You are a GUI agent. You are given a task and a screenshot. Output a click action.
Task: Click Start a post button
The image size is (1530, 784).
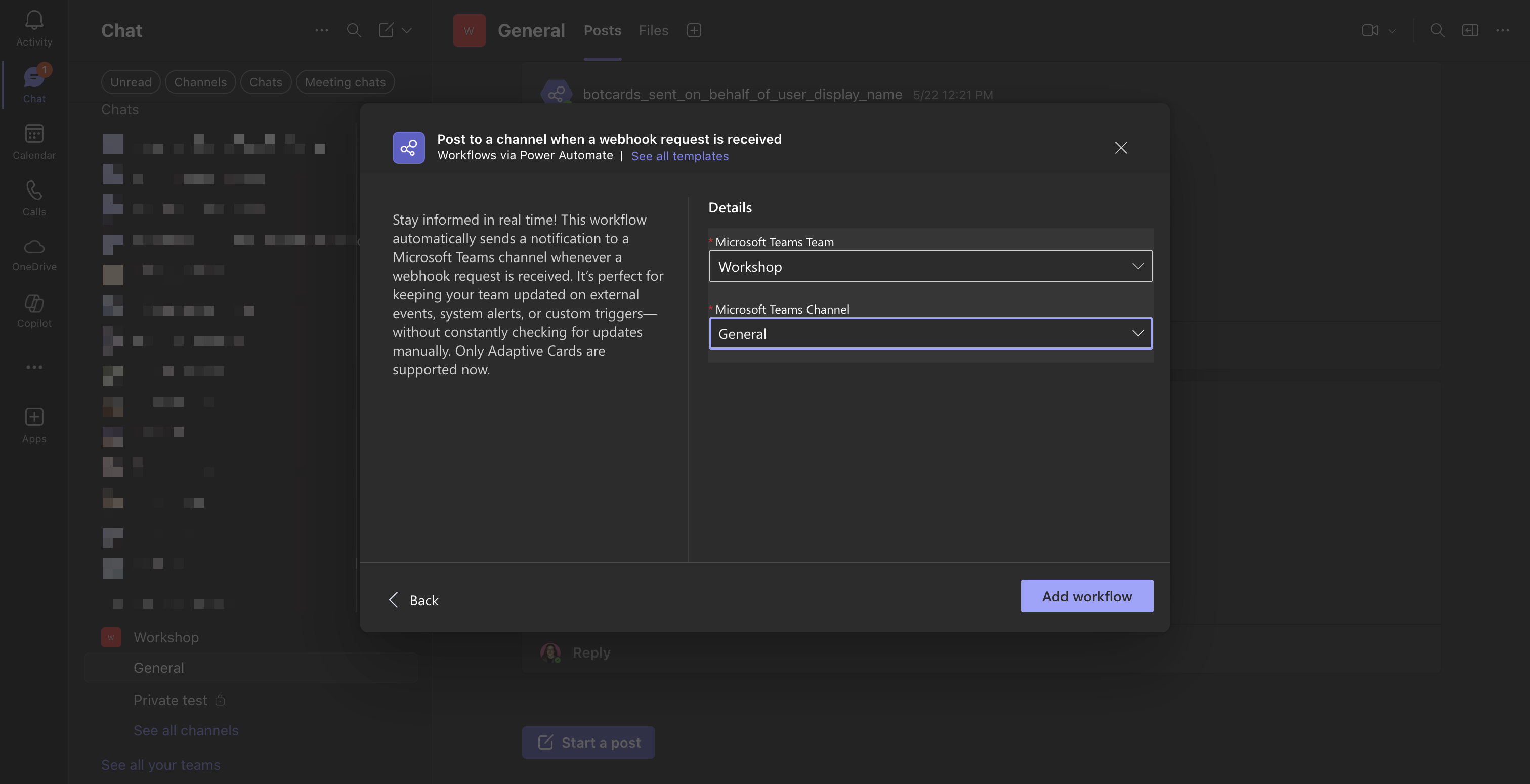tap(588, 742)
